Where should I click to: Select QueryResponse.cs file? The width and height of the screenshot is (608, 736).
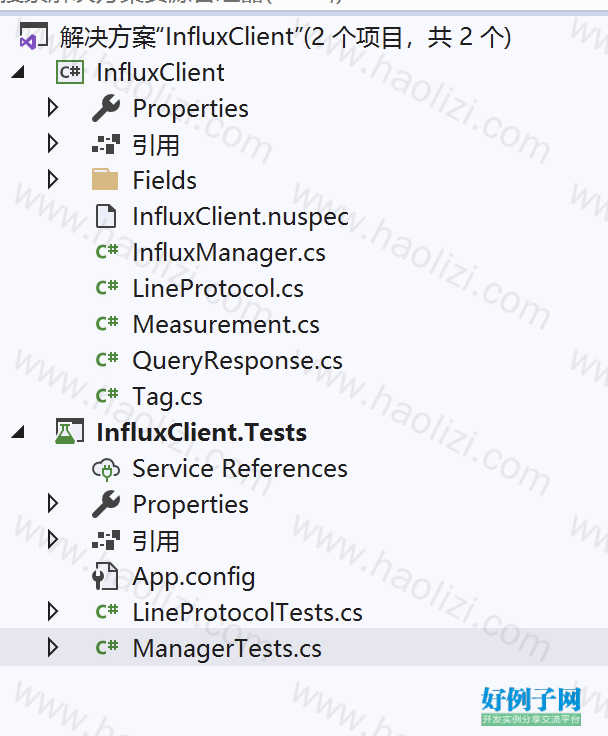[x=238, y=361]
